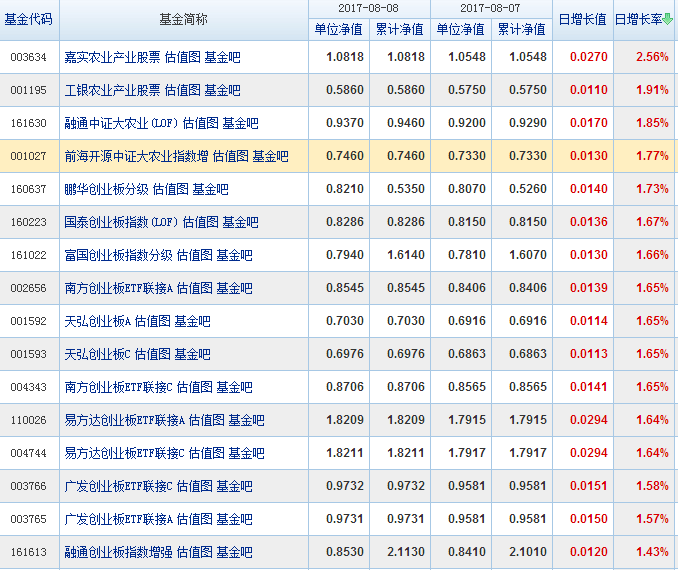This screenshot has height=570, width=678.
Task: Click the 2017-08-07 date header
Action: 490,8
